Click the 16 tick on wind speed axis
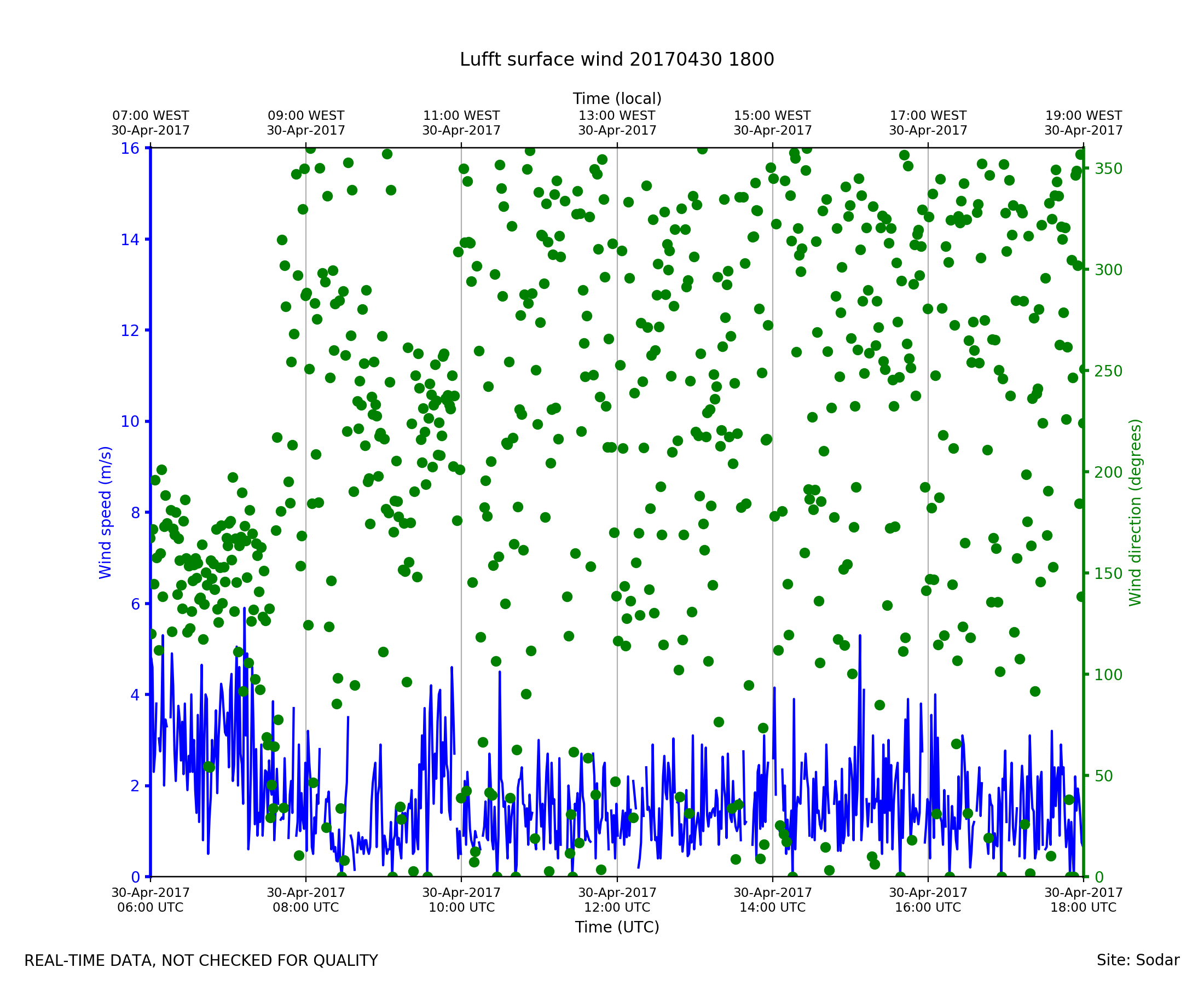Viewport: 1204px width, 985px height. pyautogui.click(x=130, y=149)
